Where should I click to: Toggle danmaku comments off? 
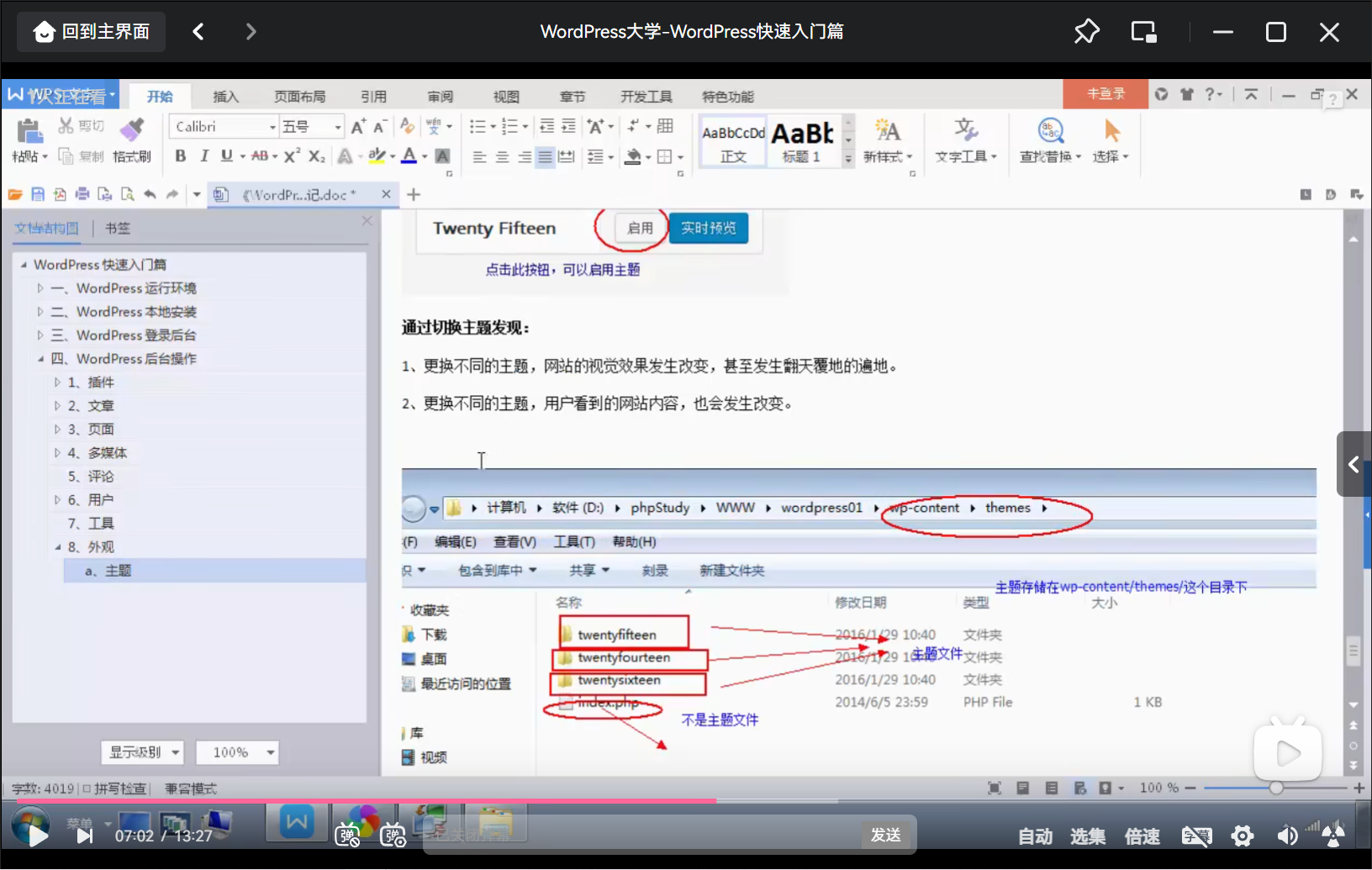click(347, 836)
